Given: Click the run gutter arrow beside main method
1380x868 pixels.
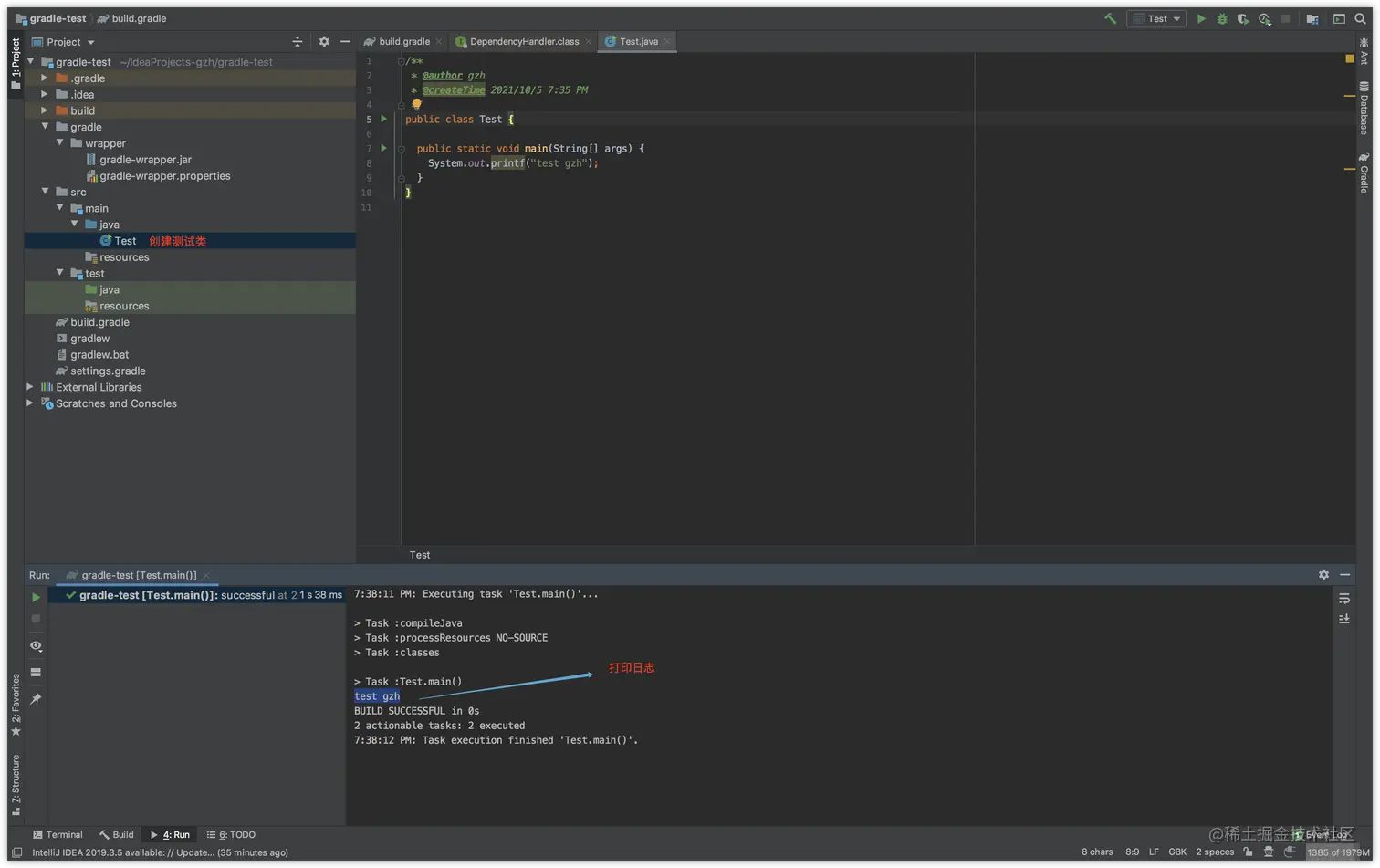Looking at the screenshot, I should (x=384, y=148).
